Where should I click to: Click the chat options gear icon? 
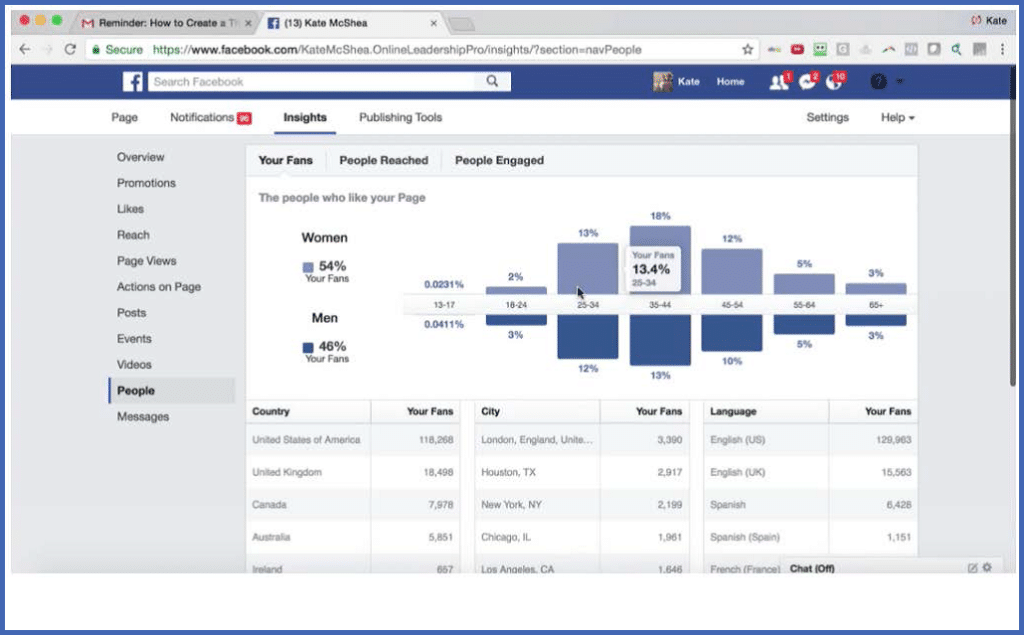[x=987, y=568]
